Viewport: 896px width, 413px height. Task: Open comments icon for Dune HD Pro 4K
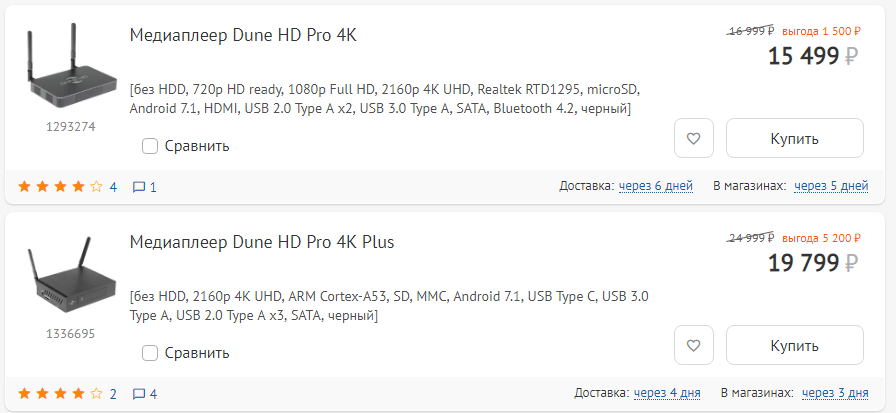(x=139, y=187)
